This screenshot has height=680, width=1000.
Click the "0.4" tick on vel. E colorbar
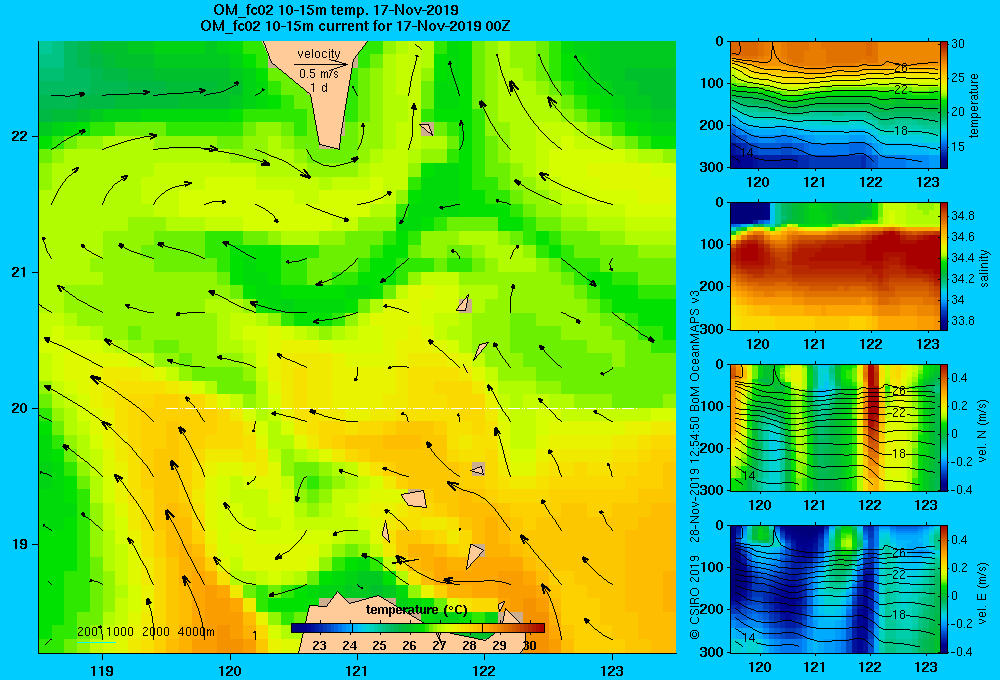(x=959, y=540)
